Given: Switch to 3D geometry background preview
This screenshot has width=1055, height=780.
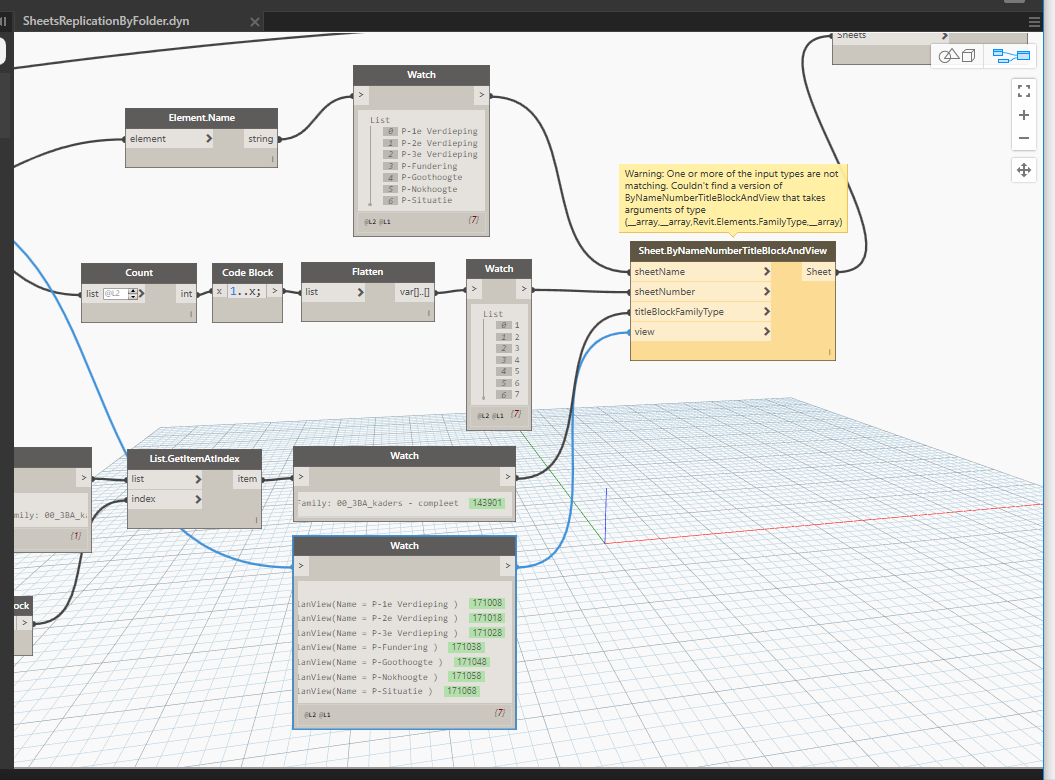Looking at the screenshot, I should pos(958,56).
